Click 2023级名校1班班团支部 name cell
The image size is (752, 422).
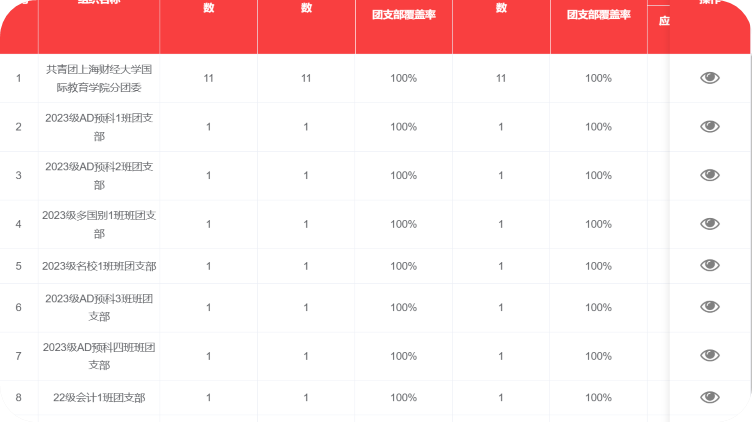click(99, 266)
